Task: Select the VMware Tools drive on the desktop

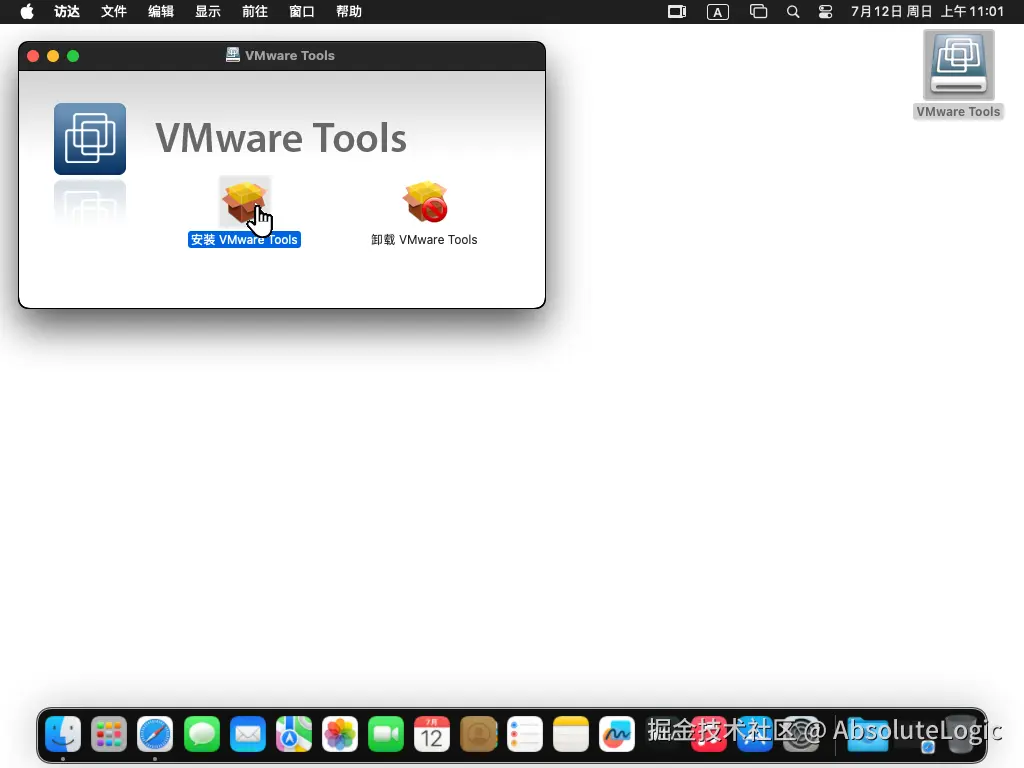Action: point(958,65)
